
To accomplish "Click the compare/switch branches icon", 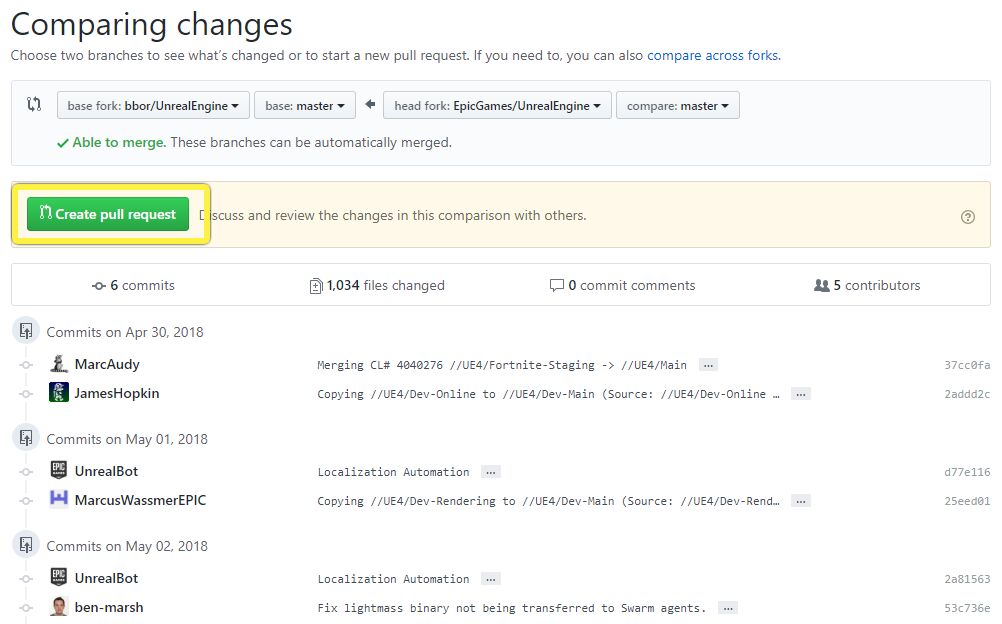I will pyautogui.click(x=35, y=105).
